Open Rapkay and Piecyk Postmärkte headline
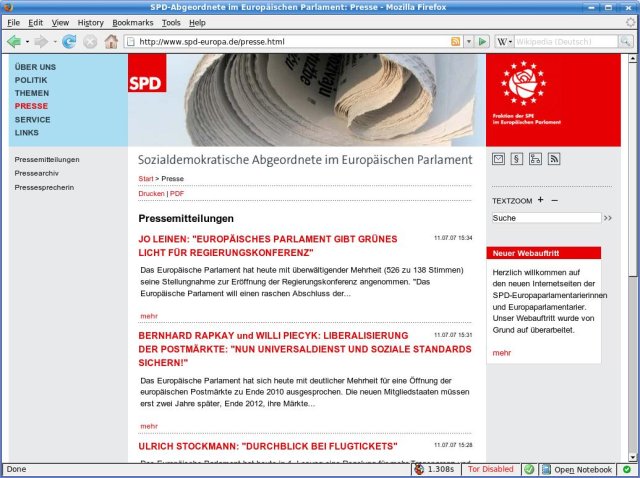The width and height of the screenshot is (640, 478). tap(305, 349)
